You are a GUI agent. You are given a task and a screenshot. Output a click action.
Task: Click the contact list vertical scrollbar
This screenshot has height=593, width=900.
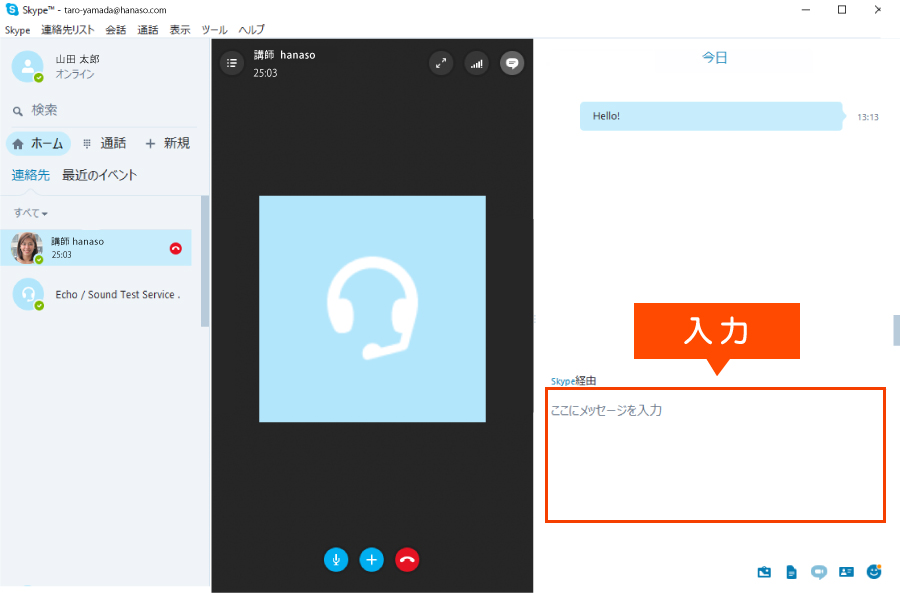tap(205, 260)
